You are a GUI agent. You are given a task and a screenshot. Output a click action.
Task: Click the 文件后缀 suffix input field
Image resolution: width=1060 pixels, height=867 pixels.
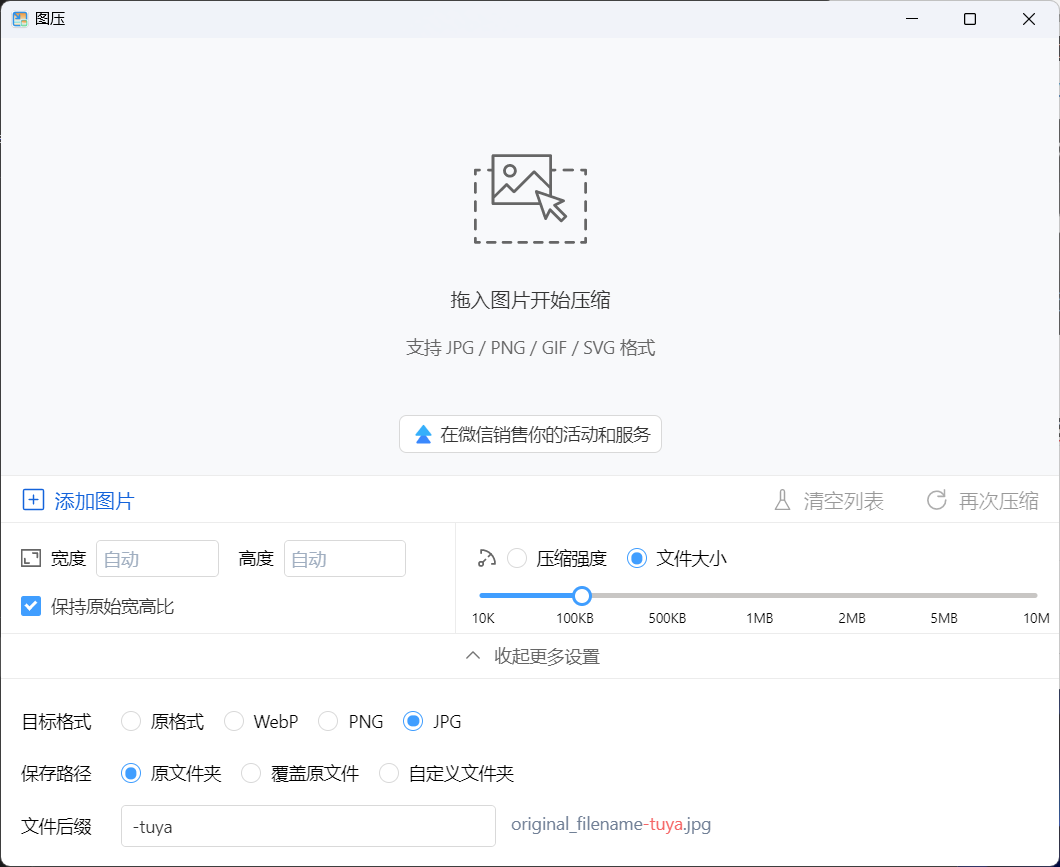308,826
